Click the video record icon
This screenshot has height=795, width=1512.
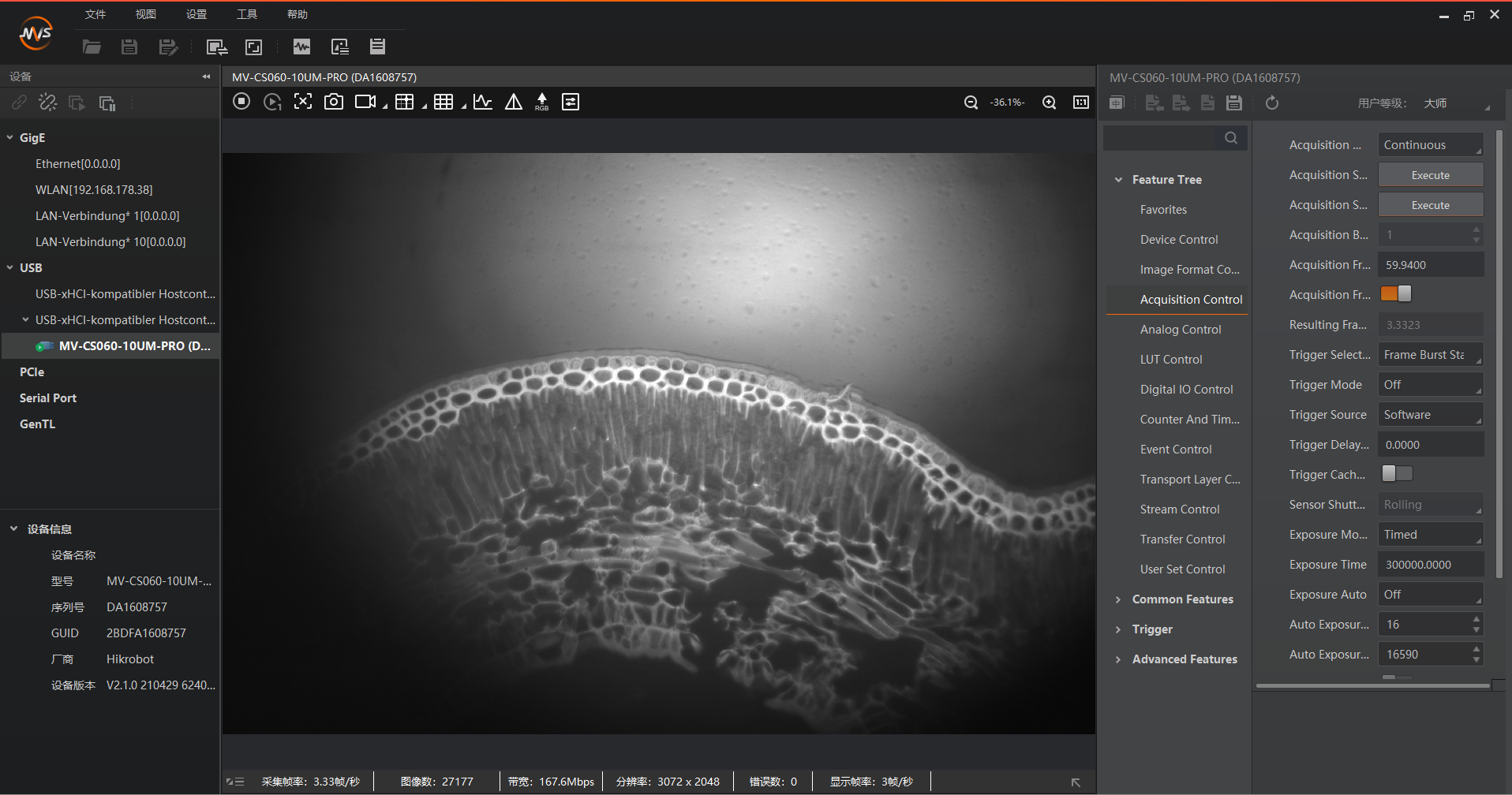[365, 102]
